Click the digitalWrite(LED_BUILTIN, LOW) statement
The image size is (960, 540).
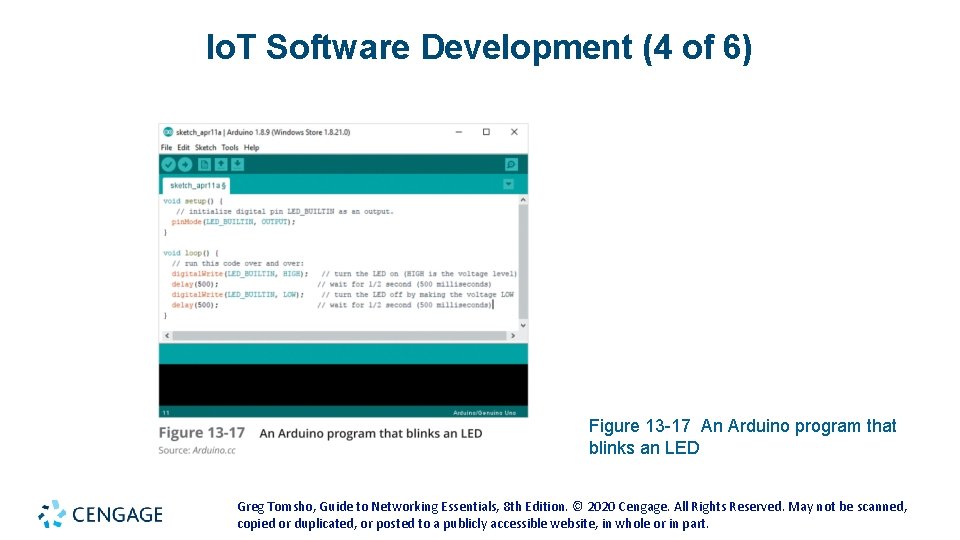point(238,294)
